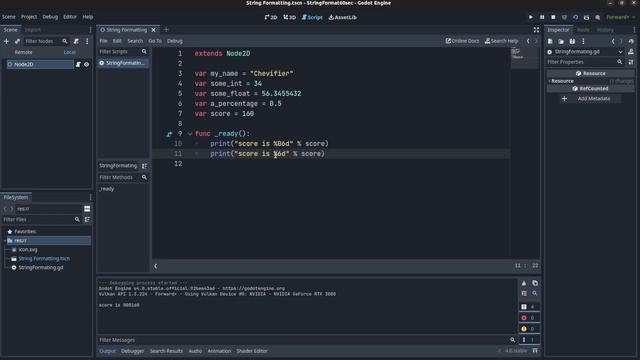Click the Filter Nodes search field

pos(46,41)
